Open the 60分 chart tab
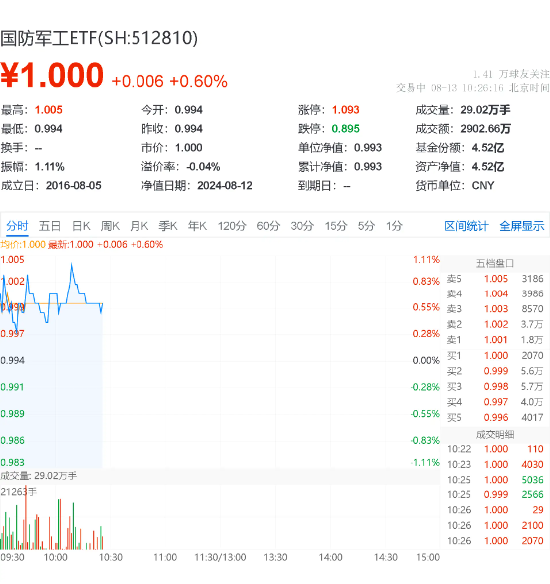This screenshot has width=550, height=584. point(268,226)
